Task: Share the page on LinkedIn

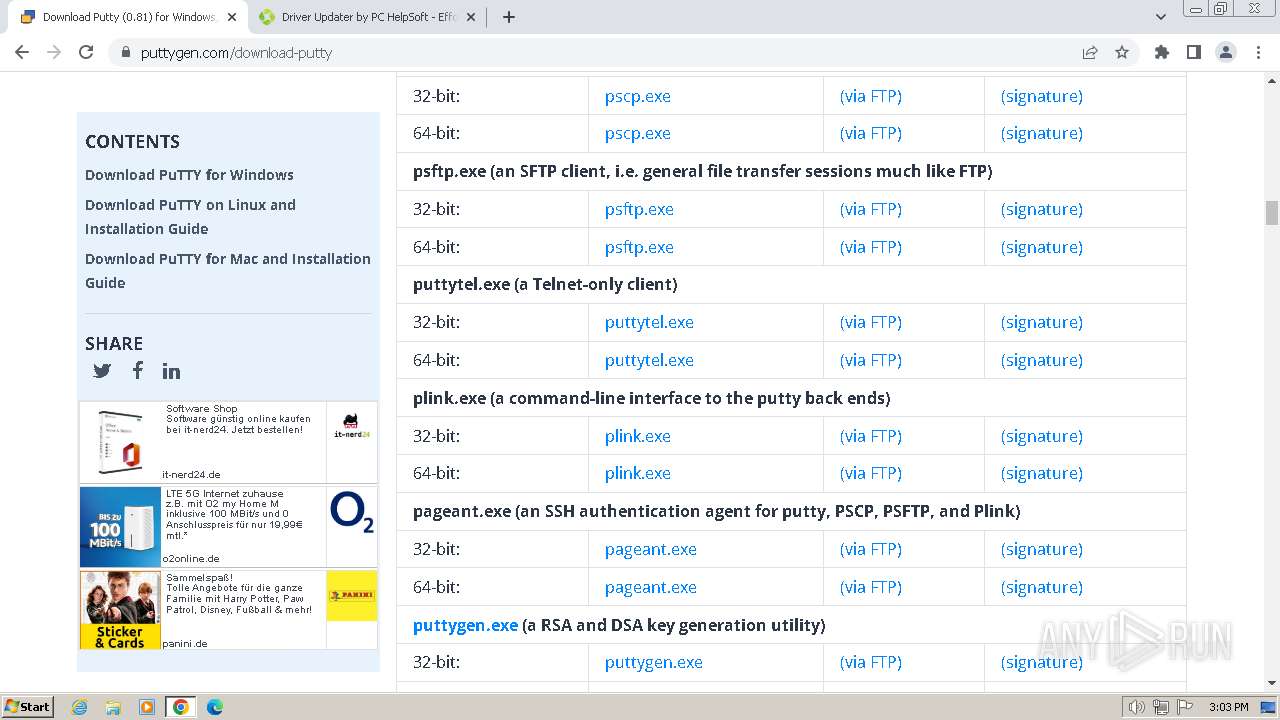Action: pyautogui.click(x=172, y=371)
